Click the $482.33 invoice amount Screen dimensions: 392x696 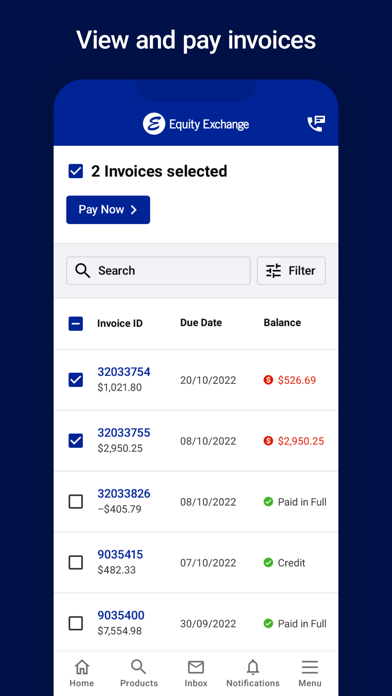[116, 570]
